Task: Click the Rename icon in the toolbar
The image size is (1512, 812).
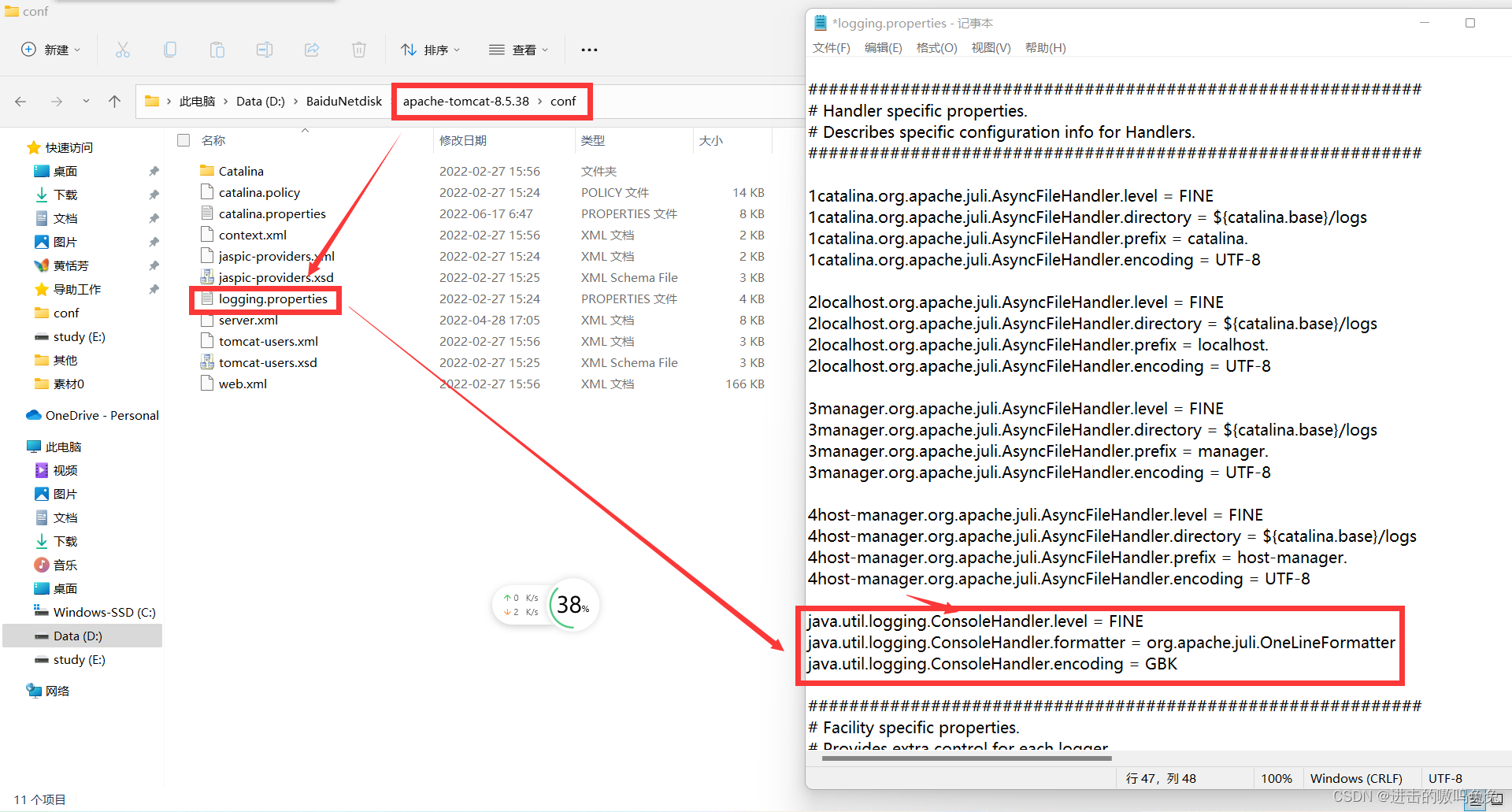Action: pos(264,49)
